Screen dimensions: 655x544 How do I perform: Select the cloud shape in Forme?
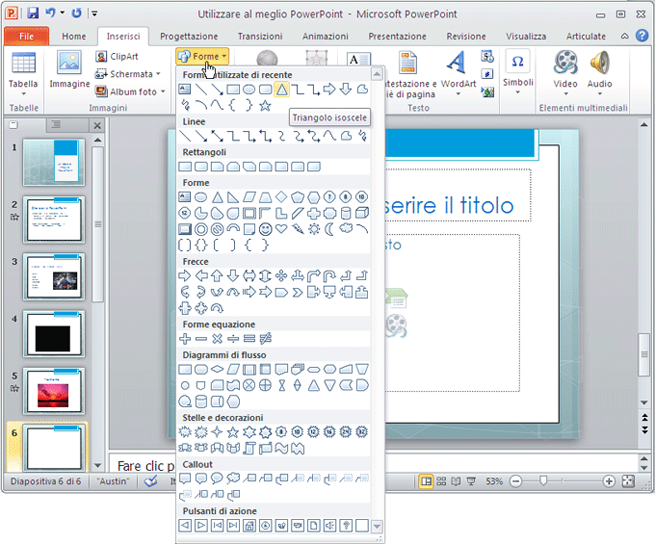click(x=346, y=228)
